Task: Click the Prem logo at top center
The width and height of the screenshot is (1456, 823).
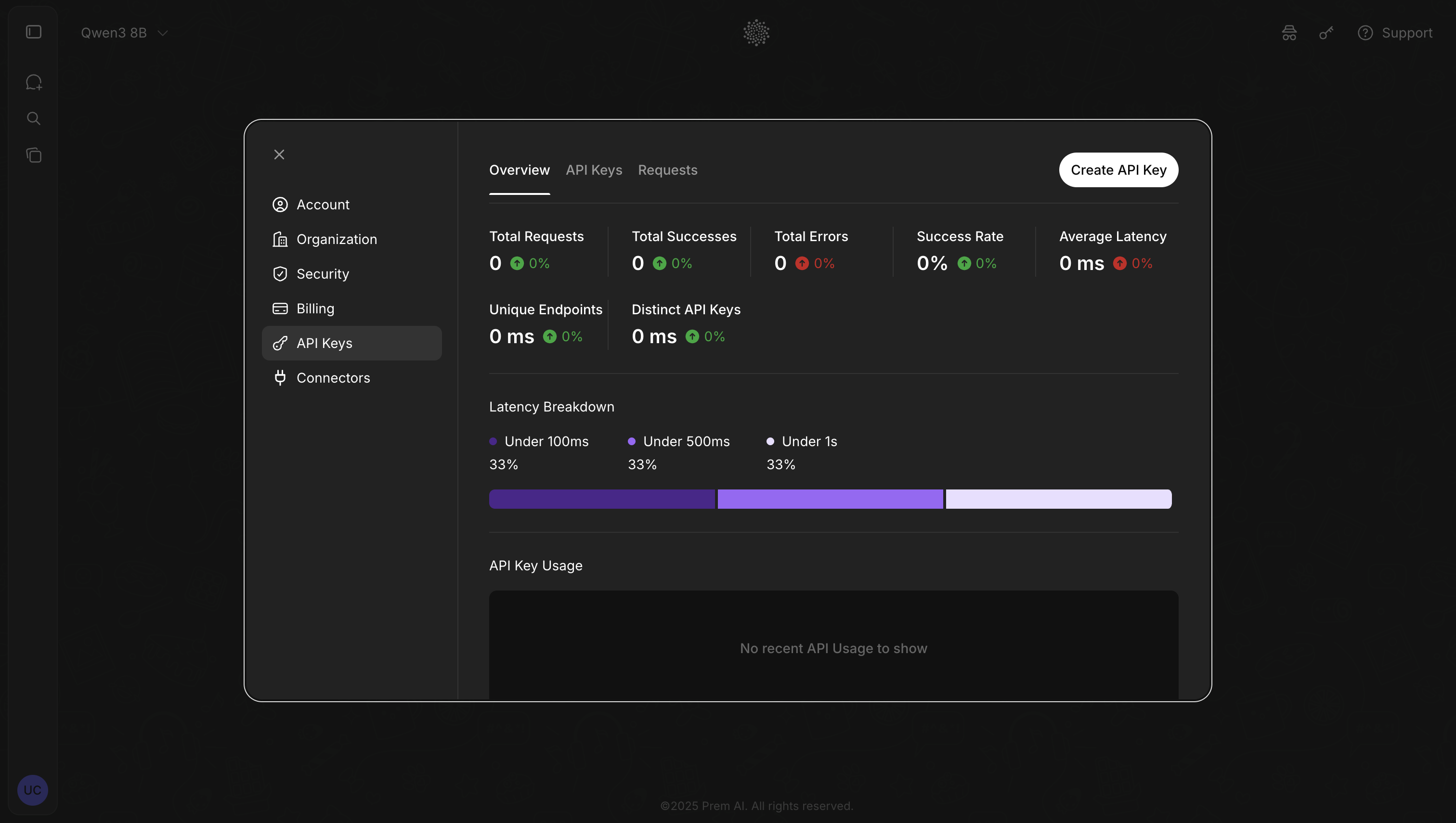Action: (x=756, y=33)
